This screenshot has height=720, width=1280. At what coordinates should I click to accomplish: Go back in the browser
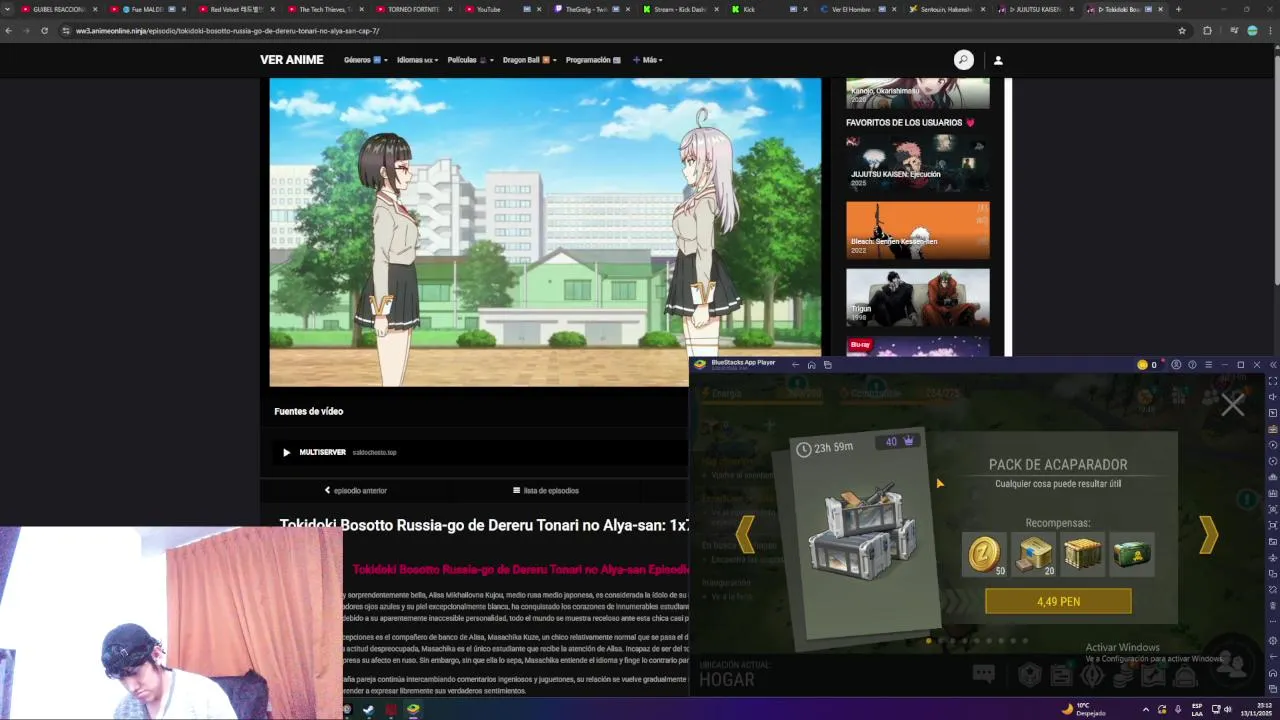(8, 31)
